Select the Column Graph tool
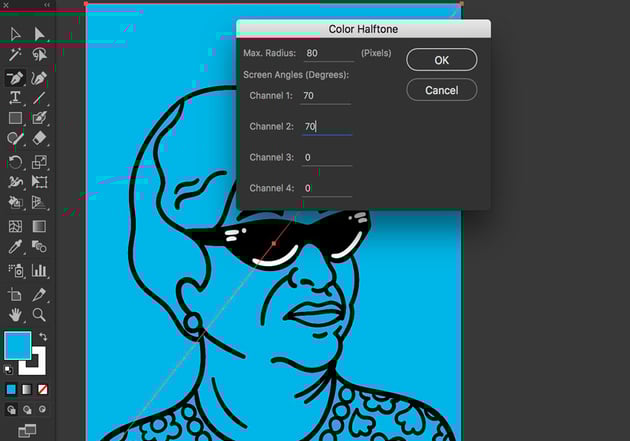The image size is (630, 441). 39,271
